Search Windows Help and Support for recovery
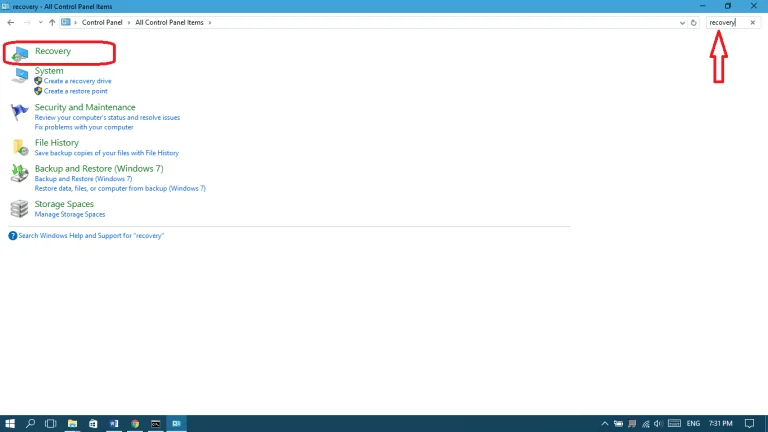 tap(91, 236)
